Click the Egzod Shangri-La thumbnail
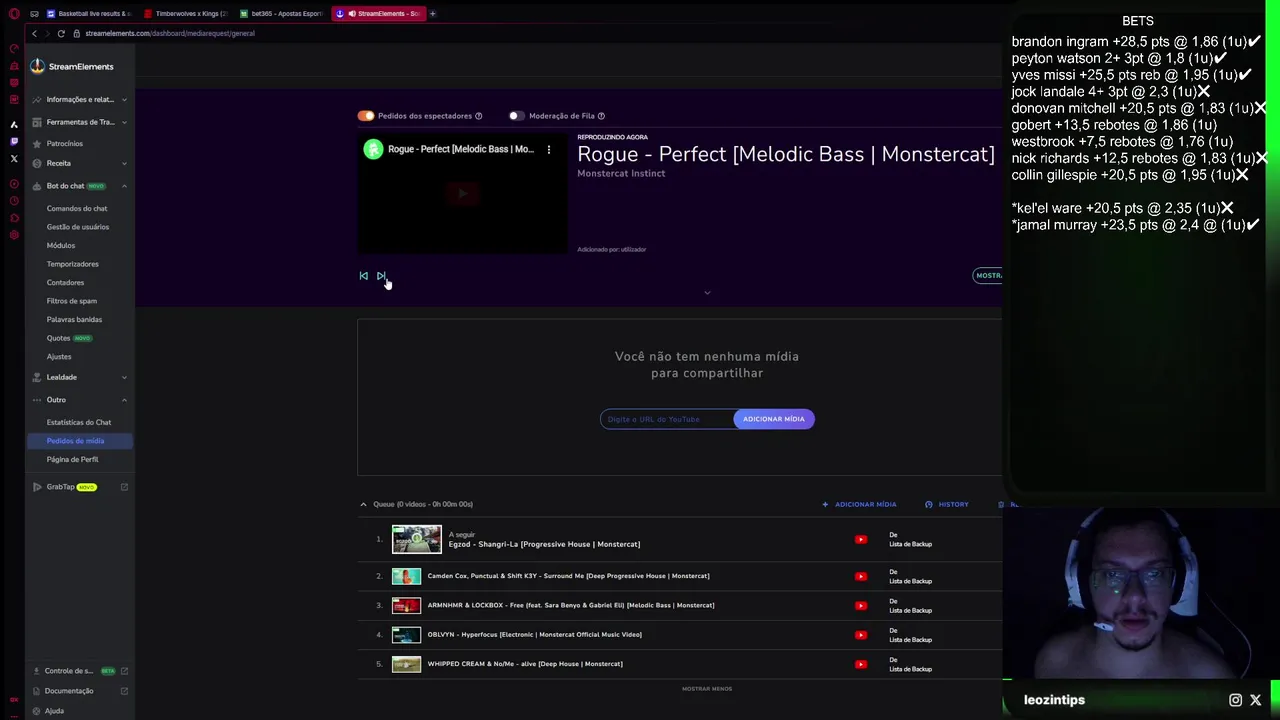The height and width of the screenshot is (720, 1280). point(416,540)
